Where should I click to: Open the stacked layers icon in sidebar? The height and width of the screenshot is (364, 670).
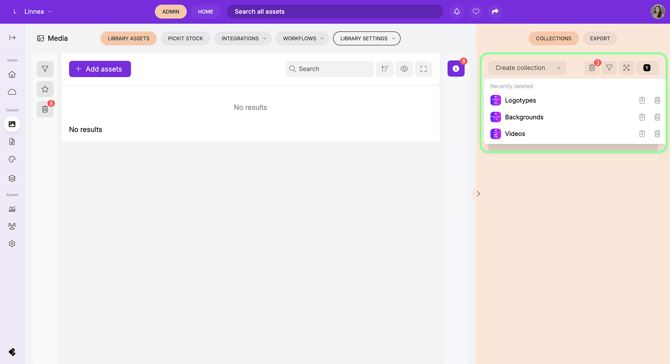click(12, 178)
